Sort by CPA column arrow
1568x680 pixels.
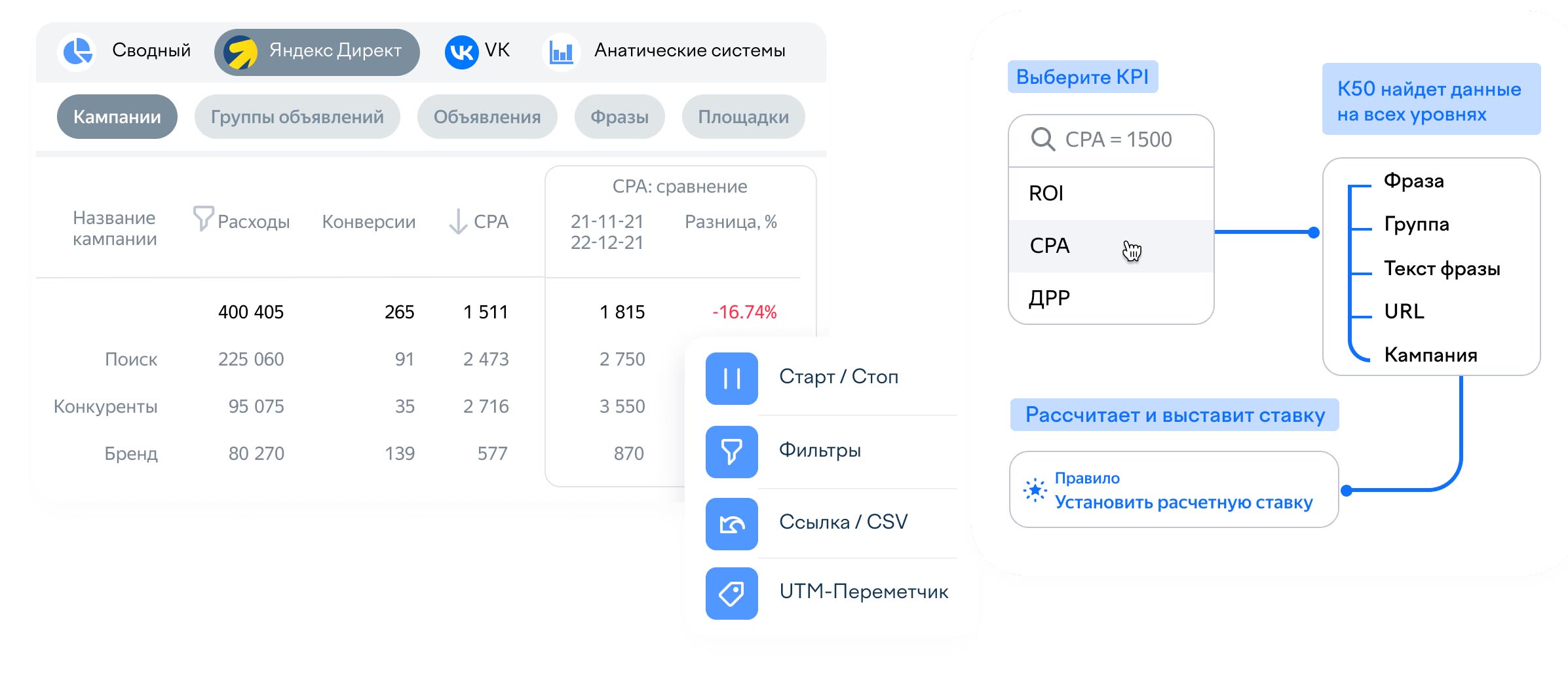(x=458, y=221)
